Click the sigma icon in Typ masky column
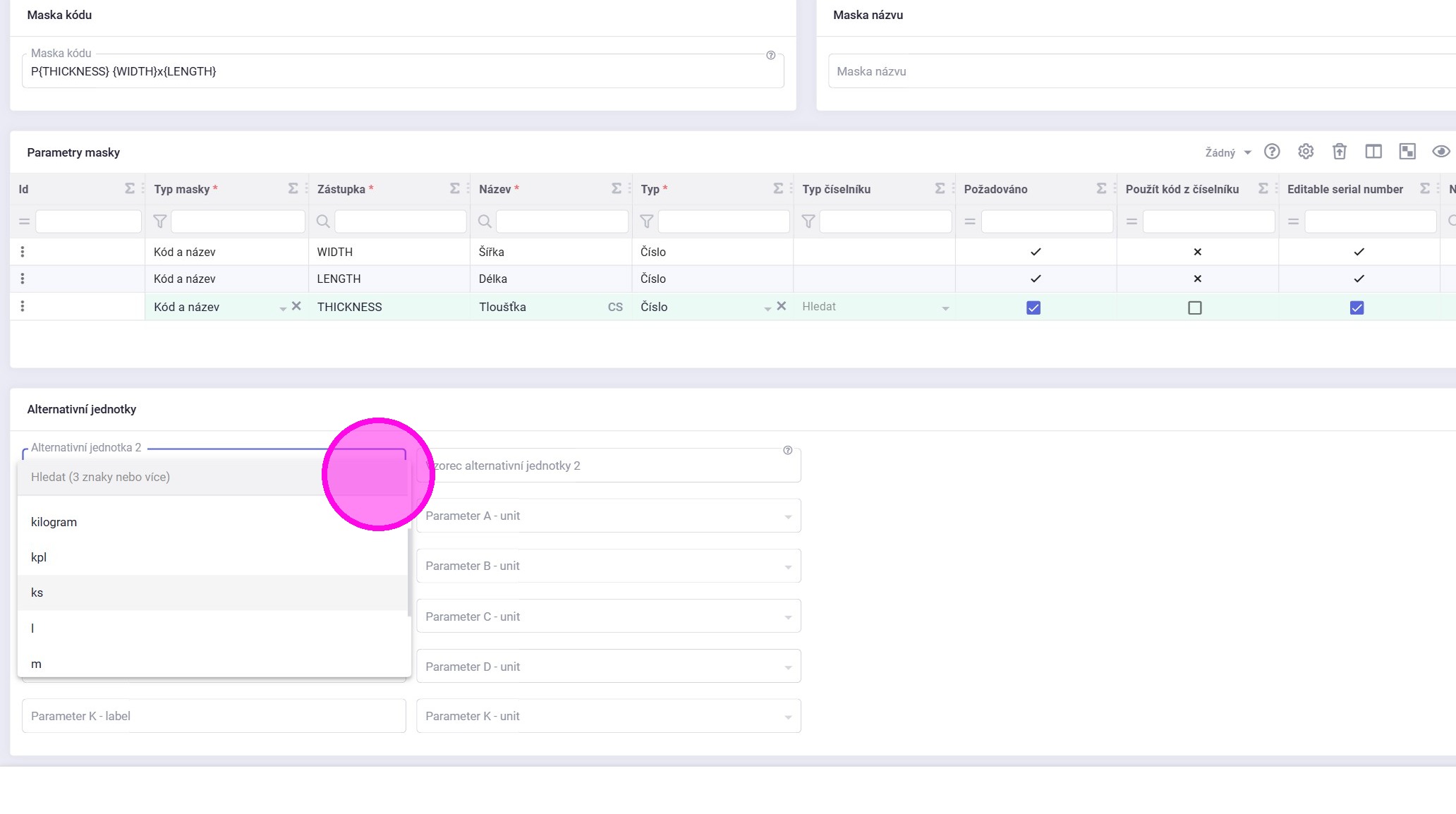The width and height of the screenshot is (1456, 814). pyautogui.click(x=293, y=188)
